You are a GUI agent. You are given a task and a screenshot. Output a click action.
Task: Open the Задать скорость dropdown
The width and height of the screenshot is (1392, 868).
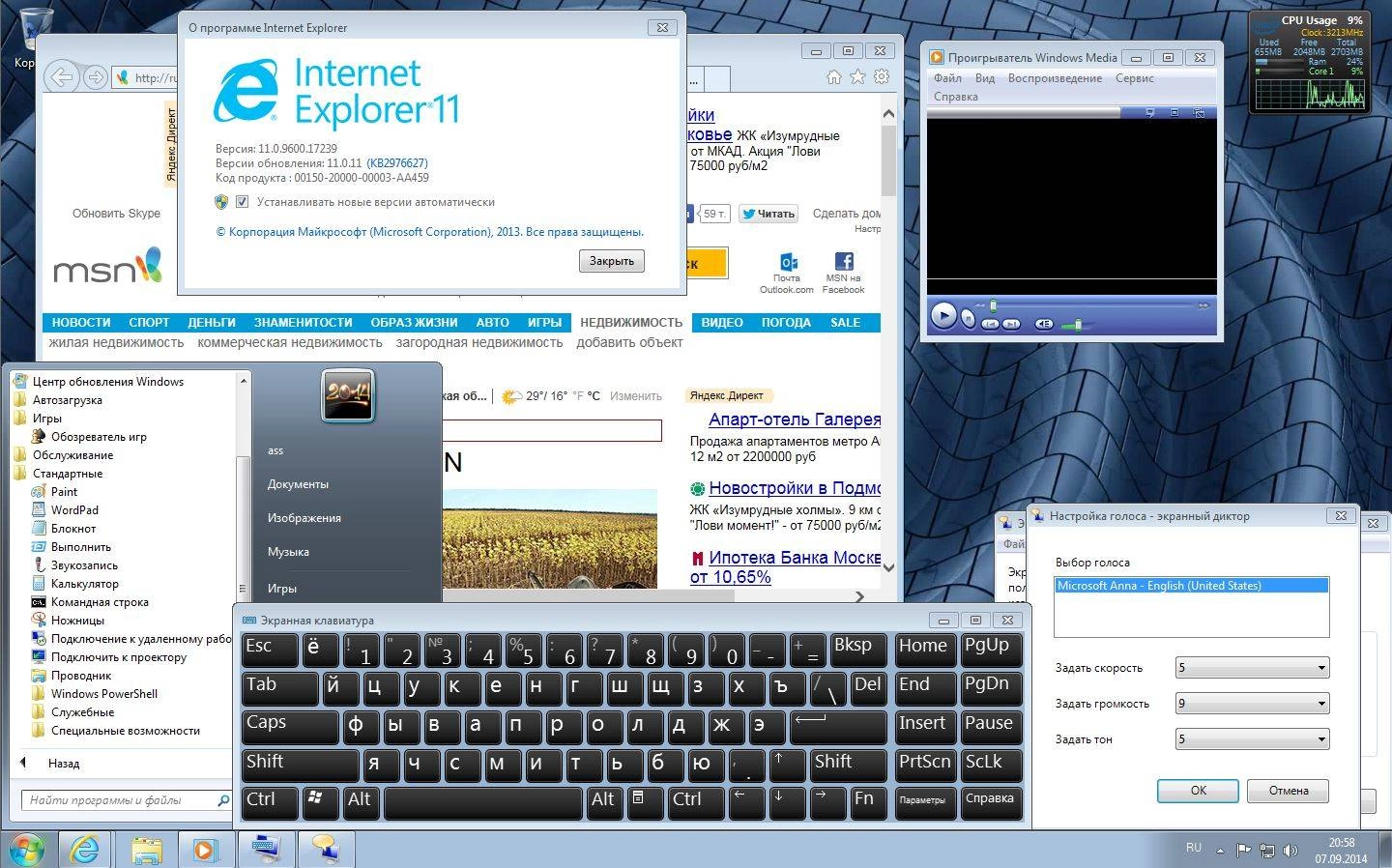click(x=1252, y=668)
